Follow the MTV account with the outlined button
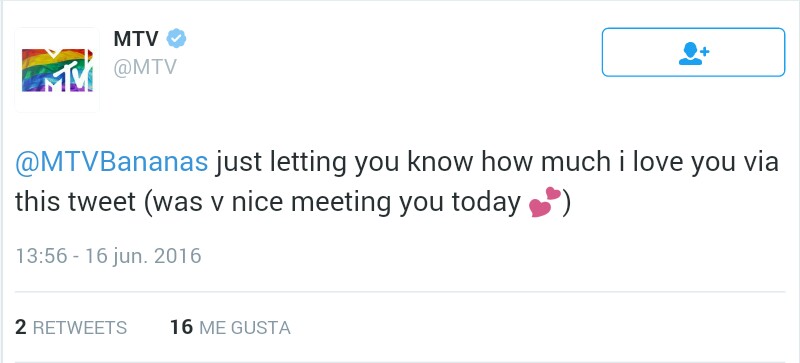This screenshot has height=363, width=800. pos(693,53)
